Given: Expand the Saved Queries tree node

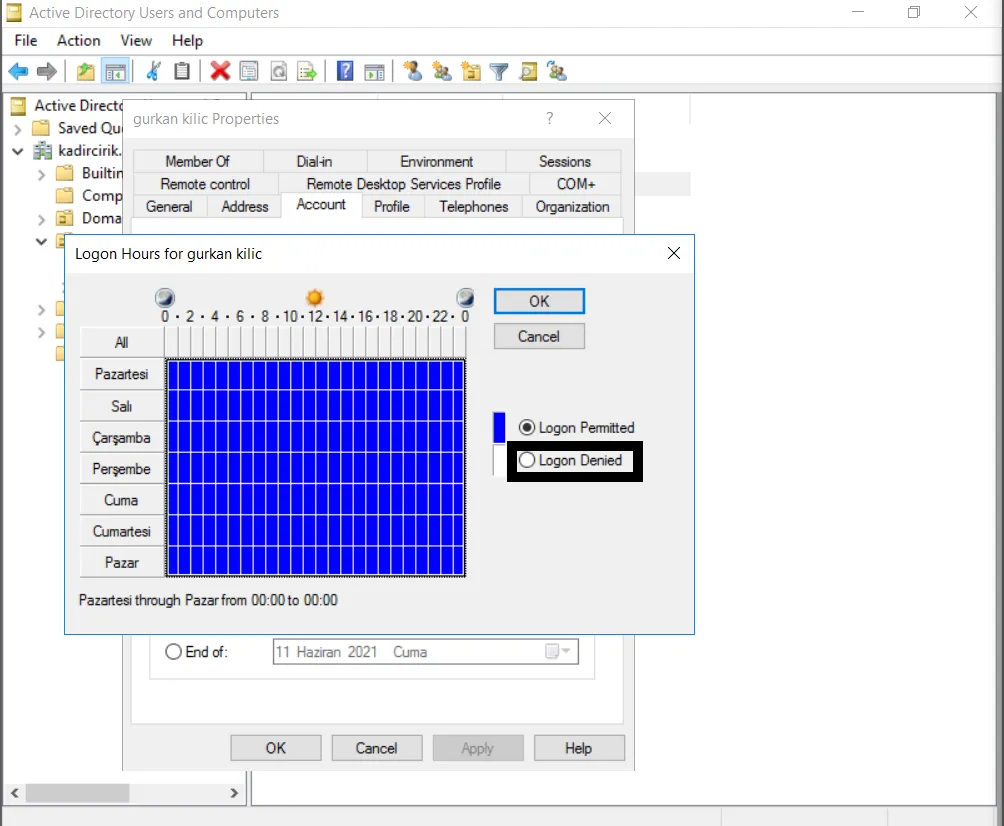Looking at the screenshot, I should point(18,129).
